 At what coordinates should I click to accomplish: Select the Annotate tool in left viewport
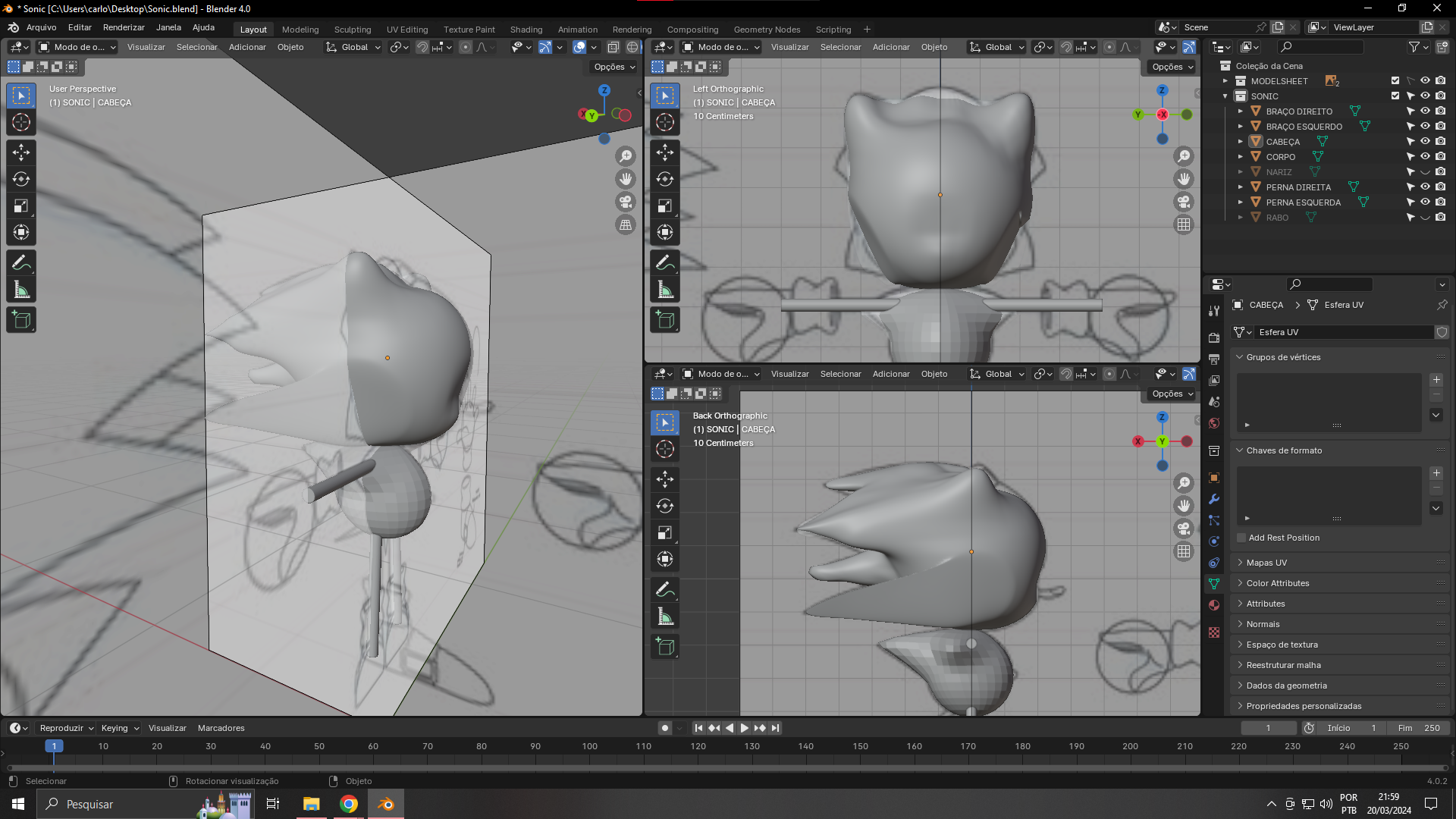(21, 263)
